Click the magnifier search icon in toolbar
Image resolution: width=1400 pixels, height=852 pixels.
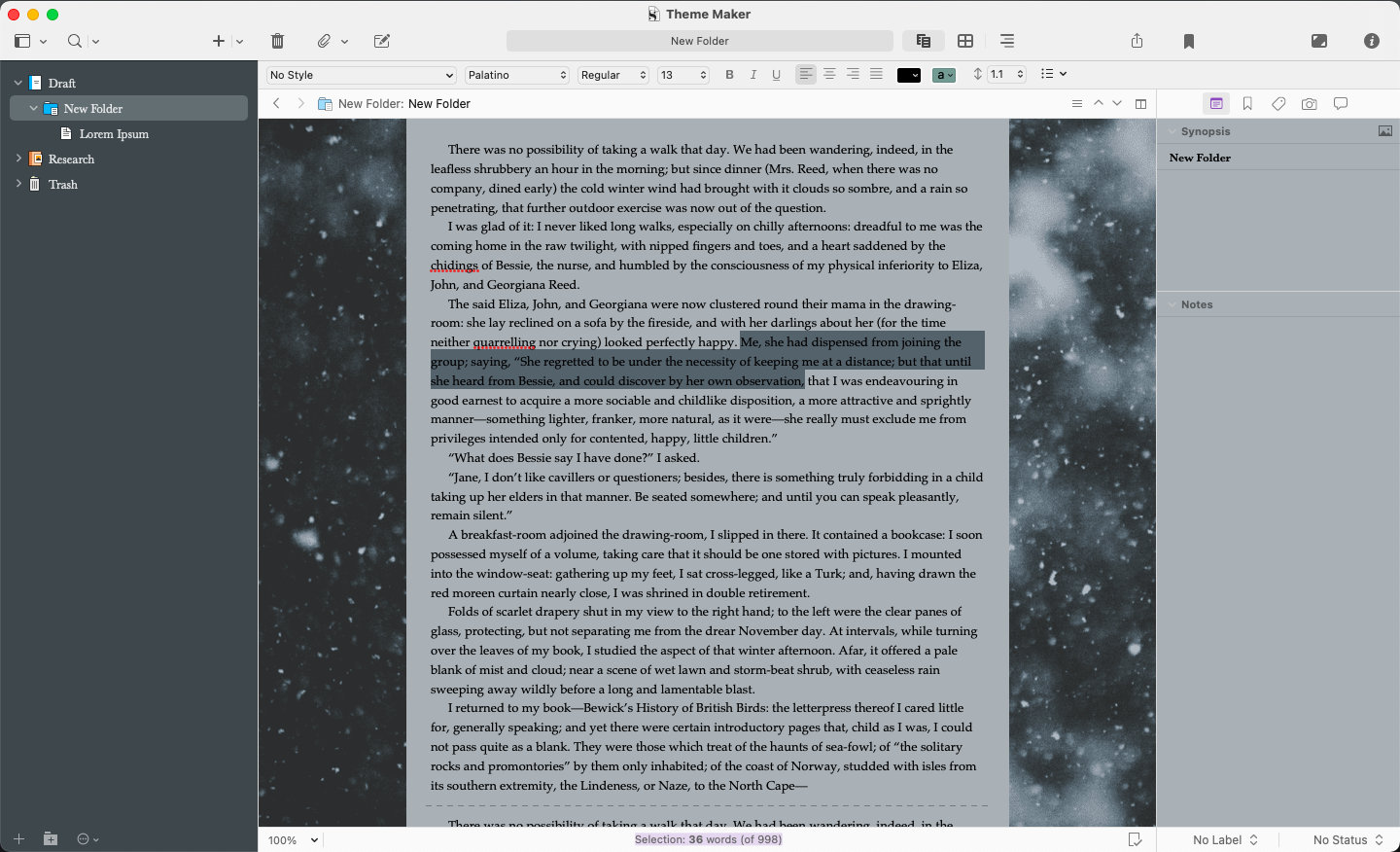75,41
